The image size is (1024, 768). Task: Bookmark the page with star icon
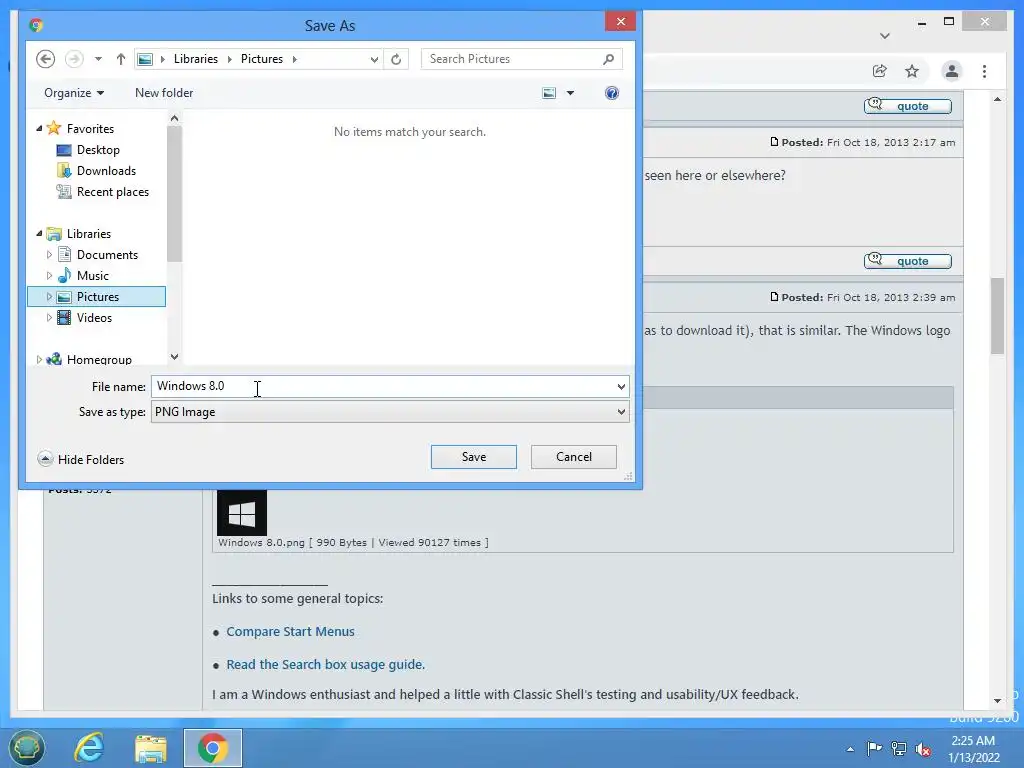[912, 71]
